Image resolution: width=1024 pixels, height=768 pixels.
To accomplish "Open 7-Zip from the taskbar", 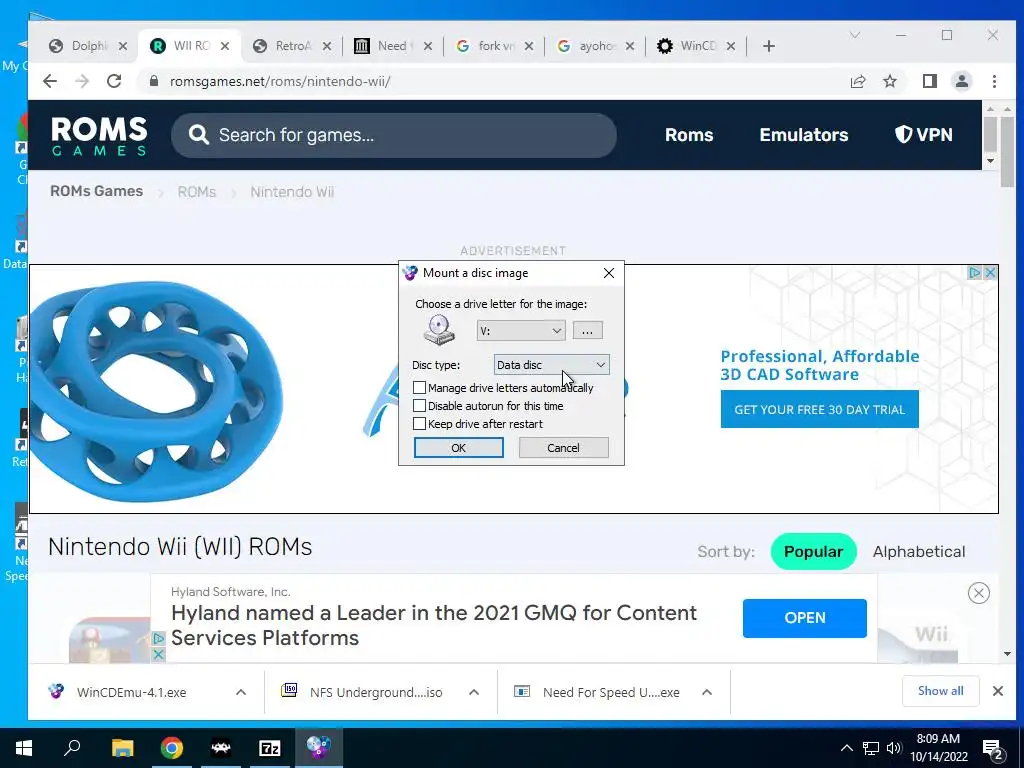I will tap(270, 748).
